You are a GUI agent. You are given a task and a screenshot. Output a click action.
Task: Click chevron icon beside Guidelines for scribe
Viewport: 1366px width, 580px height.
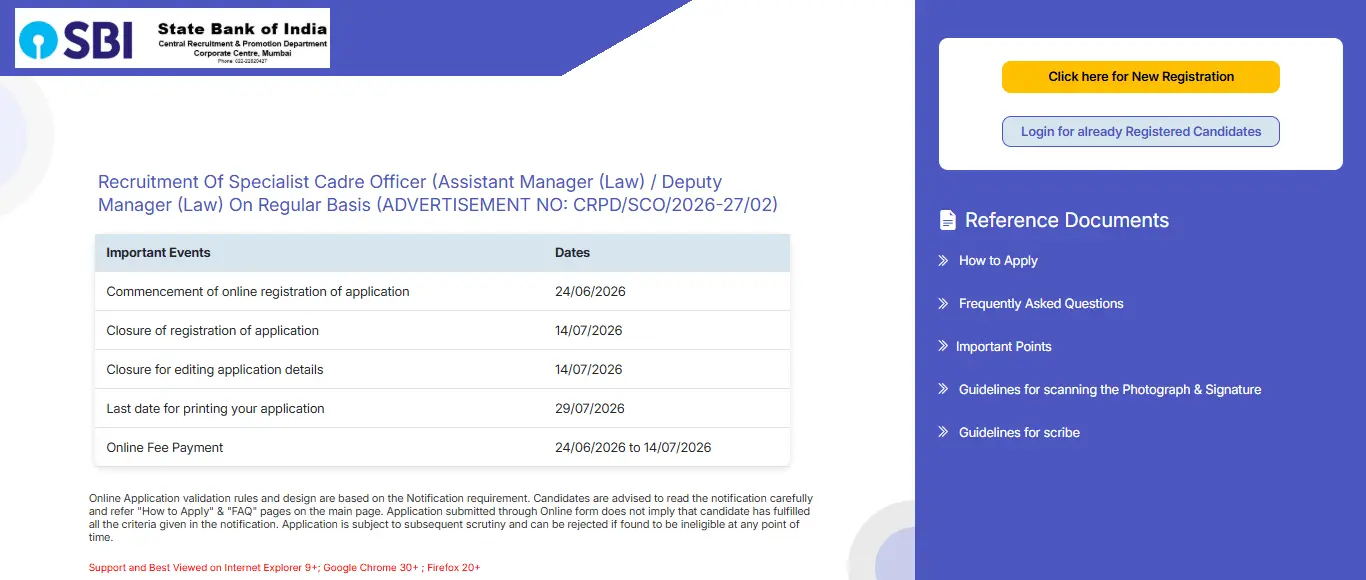click(x=943, y=432)
